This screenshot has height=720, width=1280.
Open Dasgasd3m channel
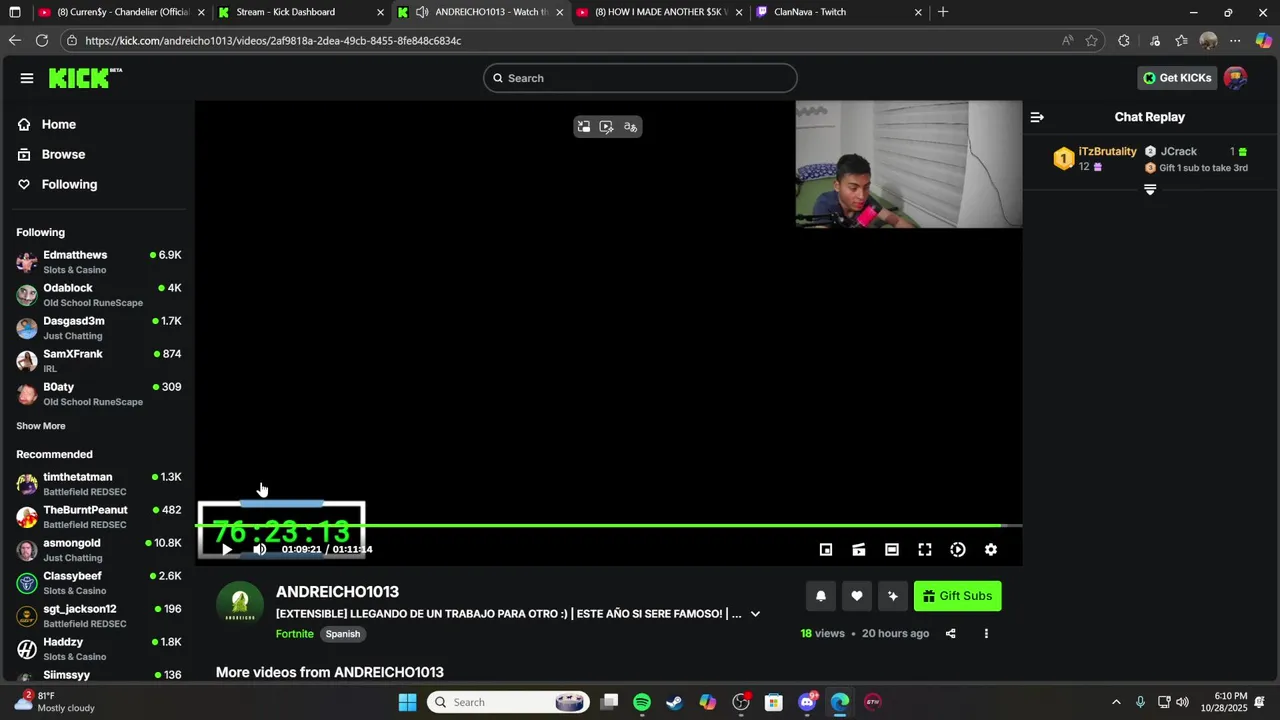coord(99,328)
